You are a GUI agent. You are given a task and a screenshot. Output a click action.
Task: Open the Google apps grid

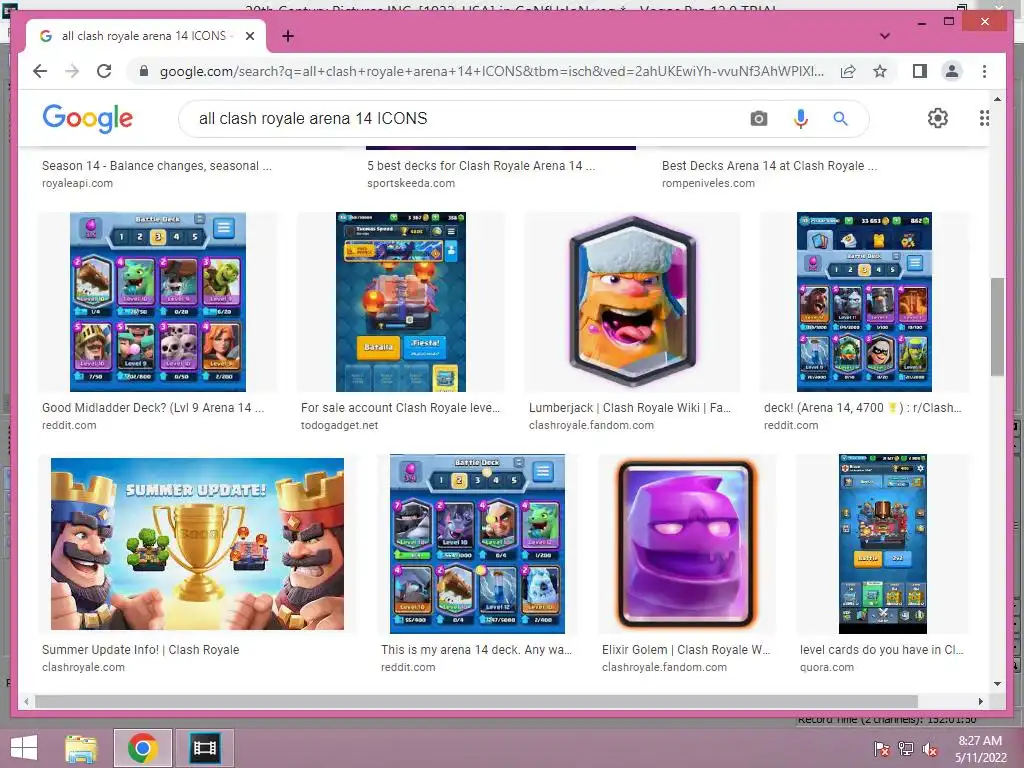click(984, 118)
